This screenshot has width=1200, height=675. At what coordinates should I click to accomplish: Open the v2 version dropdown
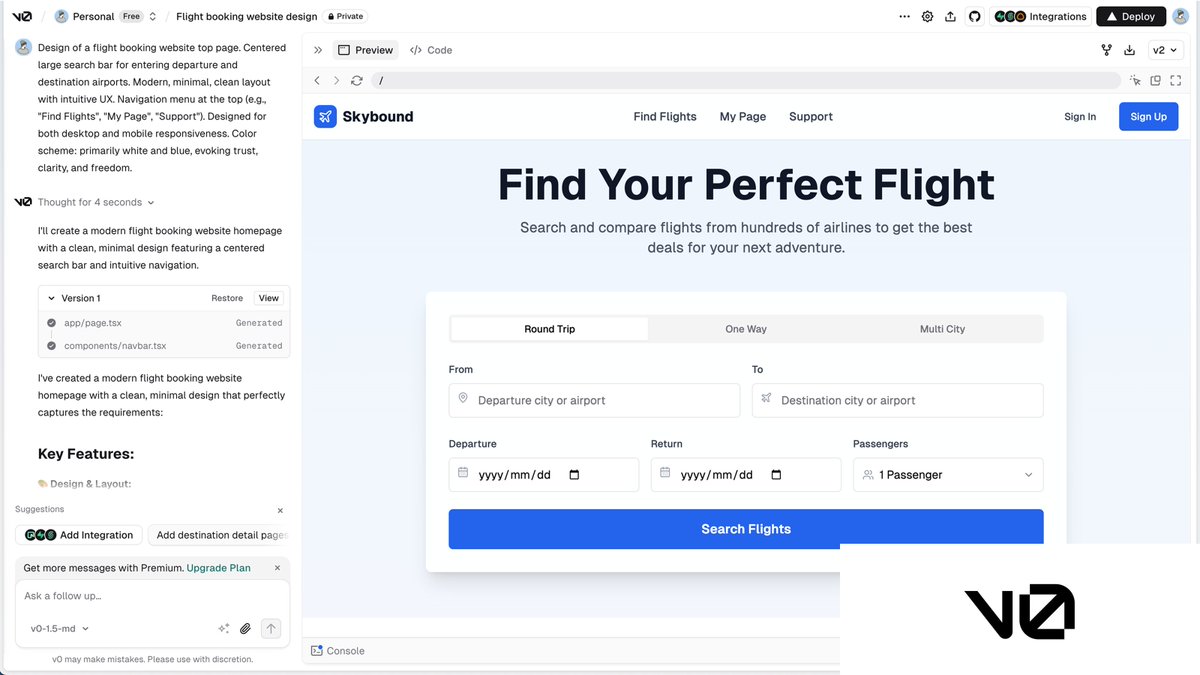pos(1165,50)
